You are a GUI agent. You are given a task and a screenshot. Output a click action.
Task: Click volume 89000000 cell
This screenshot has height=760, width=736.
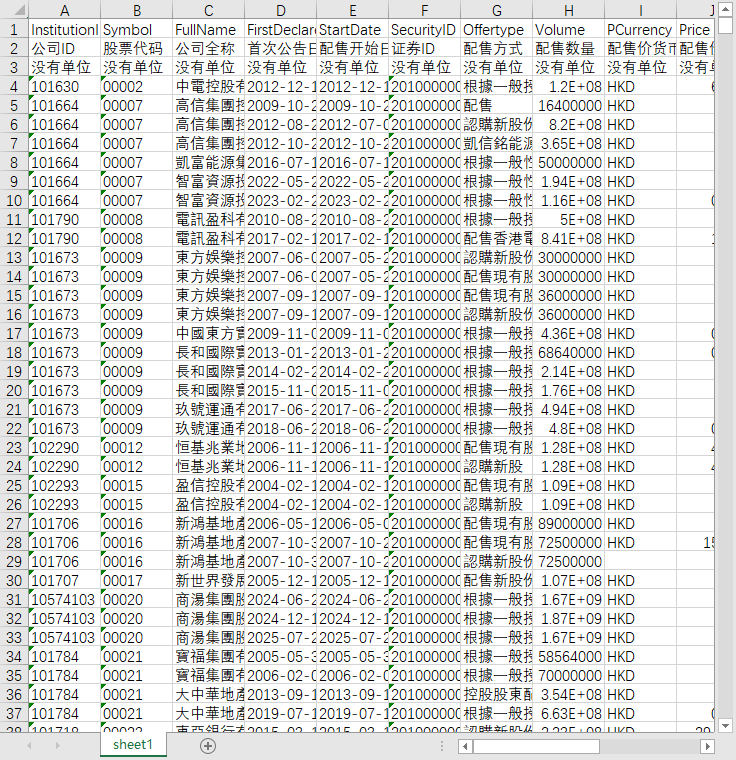pos(568,523)
